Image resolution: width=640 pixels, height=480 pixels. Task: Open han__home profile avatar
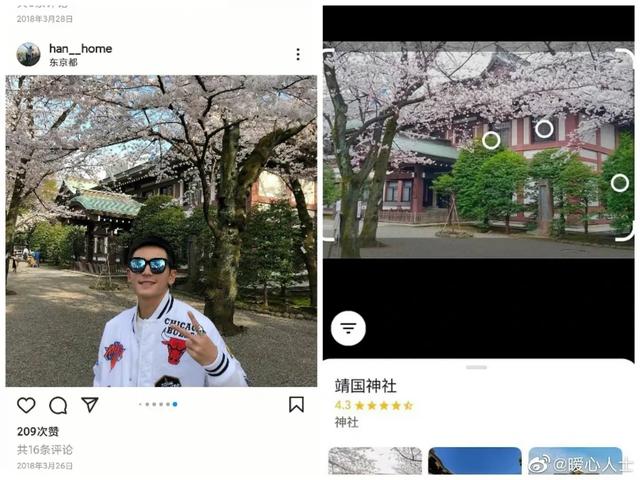(x=28, y=54)
